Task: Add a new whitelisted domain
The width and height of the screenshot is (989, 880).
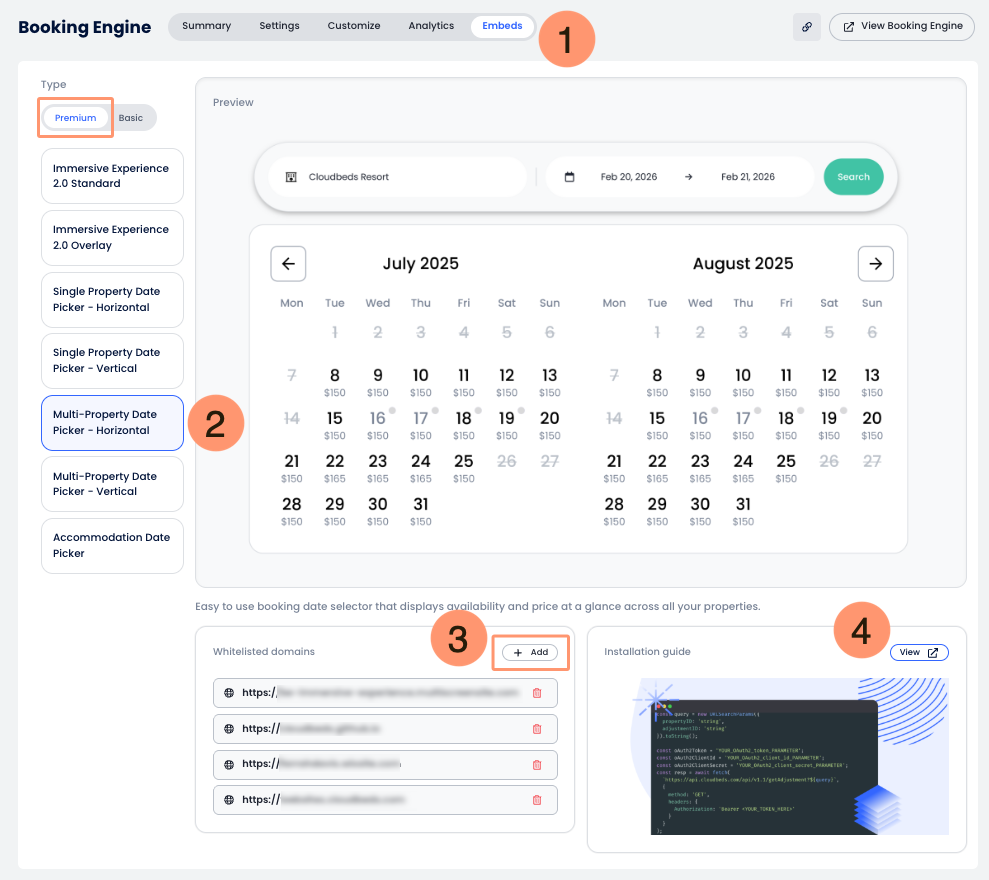Action: (530, 652)
